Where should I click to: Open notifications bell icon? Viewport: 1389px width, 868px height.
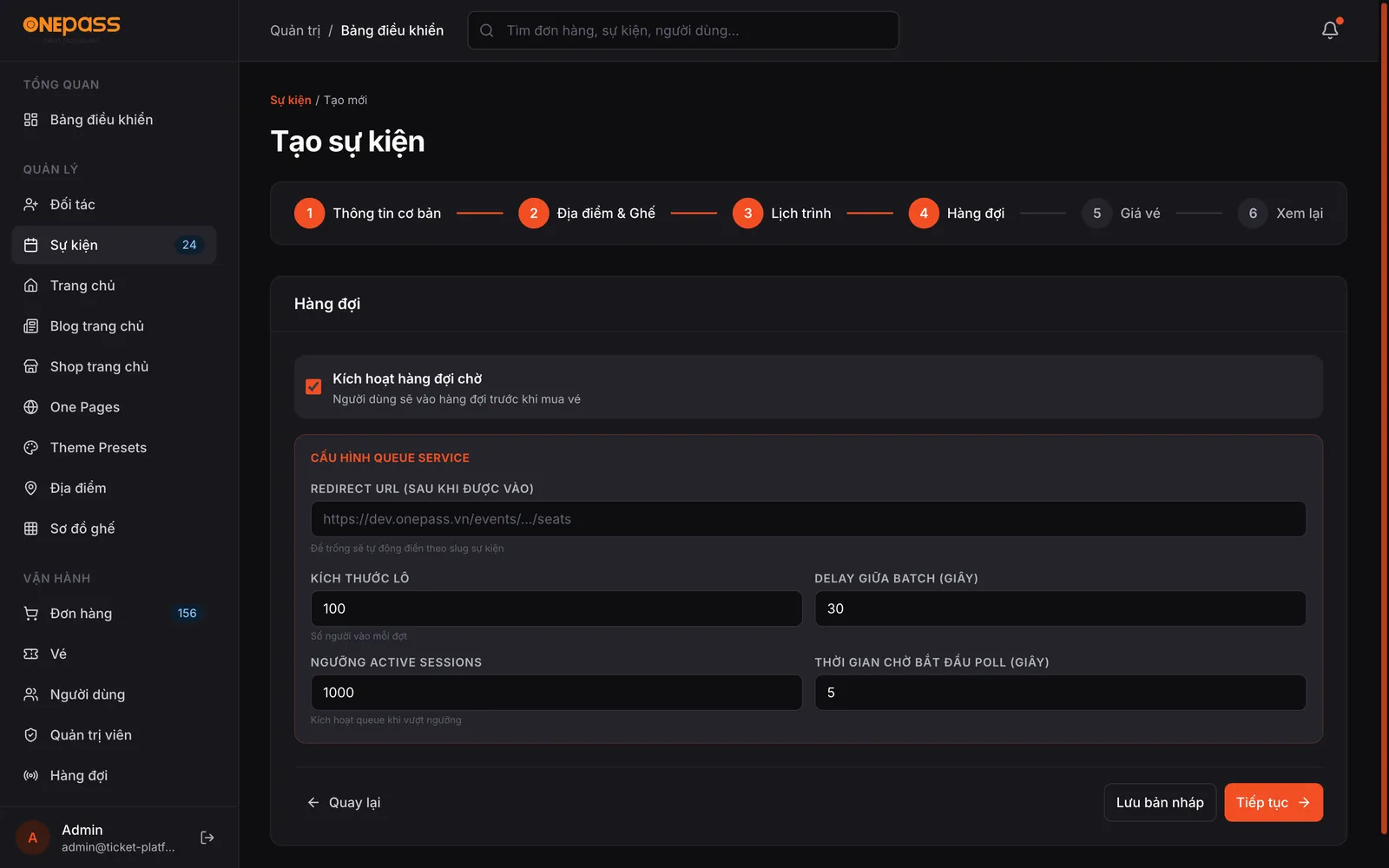1330,30
